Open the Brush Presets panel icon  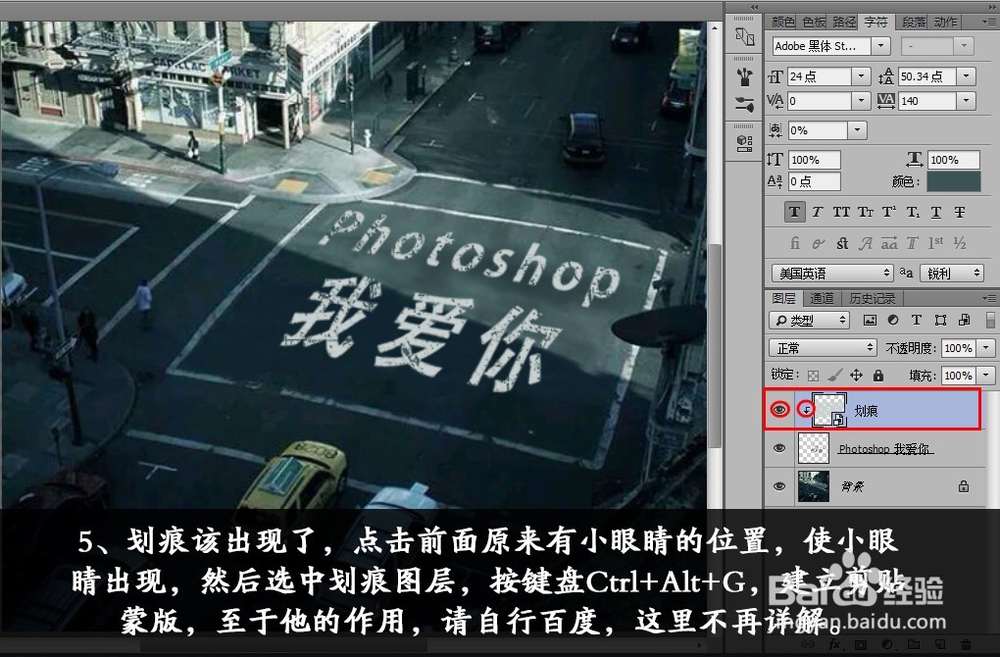tap(744, 78)
